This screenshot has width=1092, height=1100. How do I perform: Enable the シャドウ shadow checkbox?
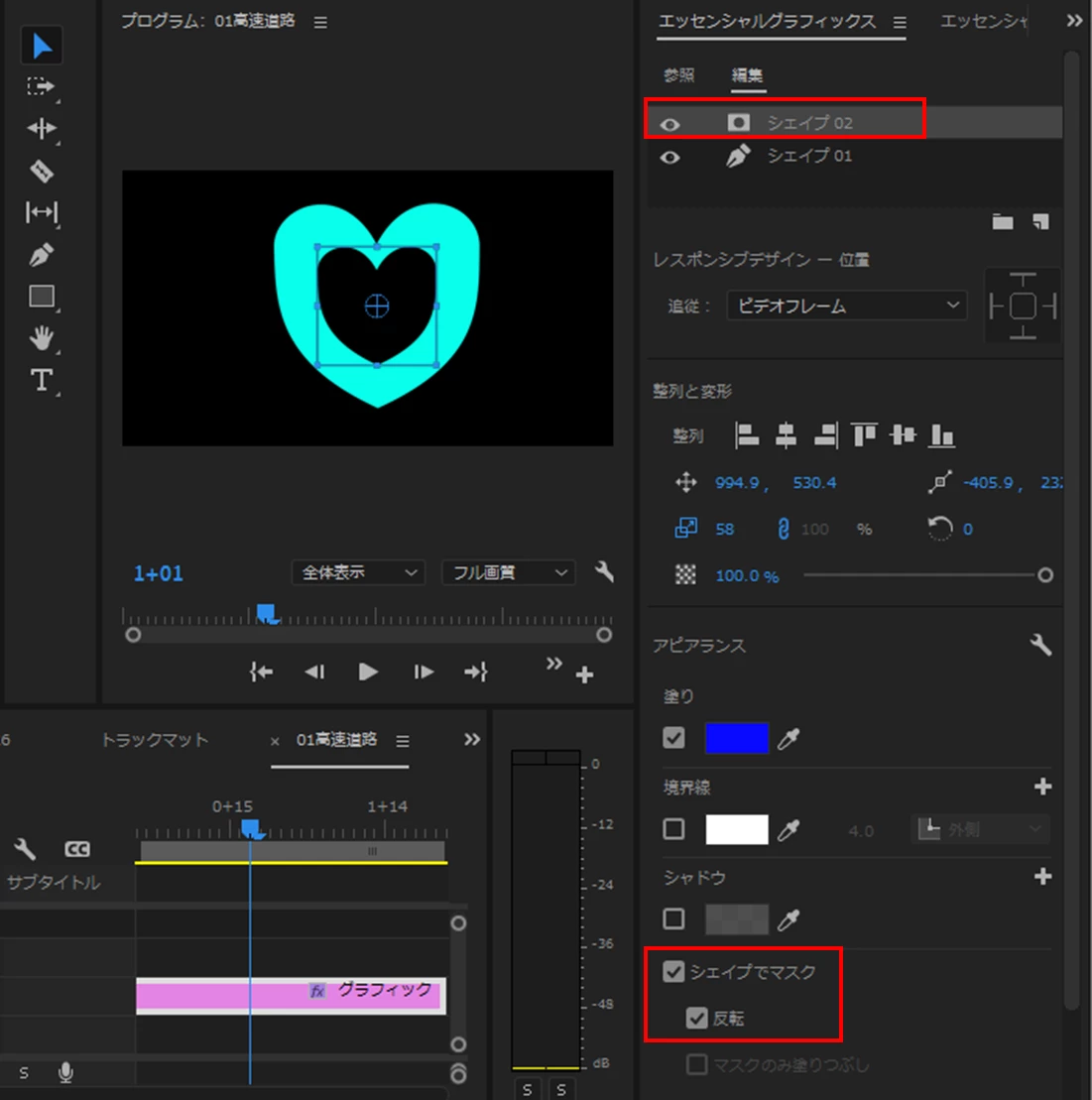[673, 918]
